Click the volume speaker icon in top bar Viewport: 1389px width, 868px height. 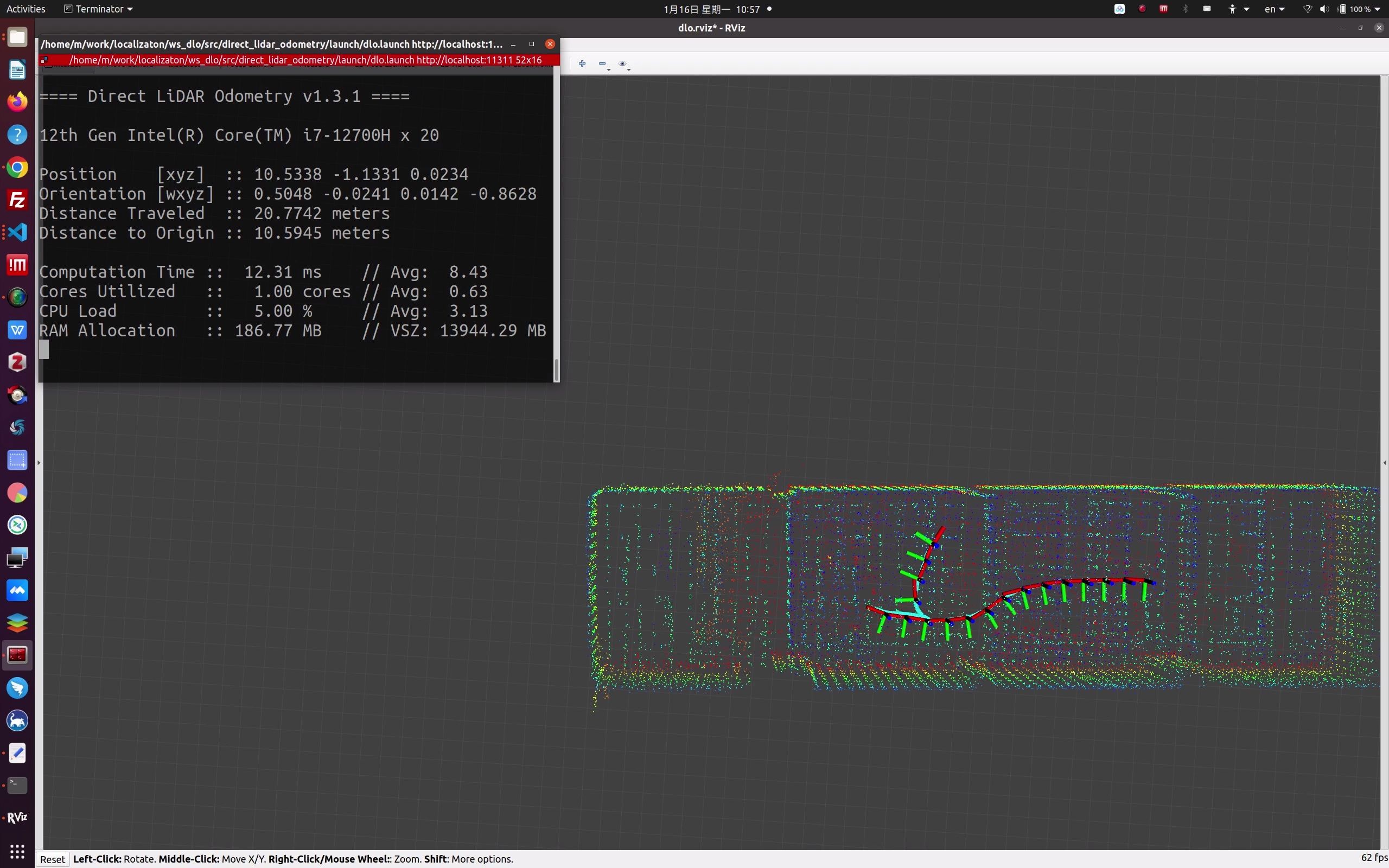point(1324,9)
